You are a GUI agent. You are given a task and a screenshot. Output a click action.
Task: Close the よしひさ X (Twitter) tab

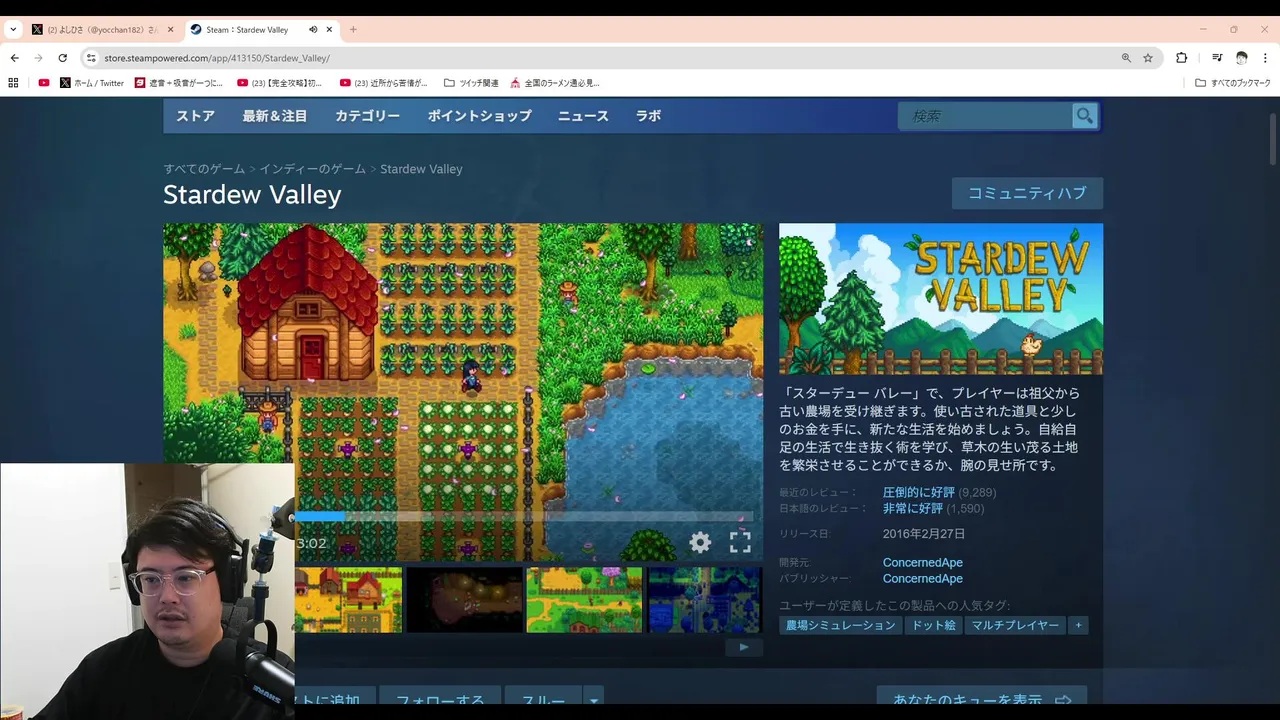[170, 30]
